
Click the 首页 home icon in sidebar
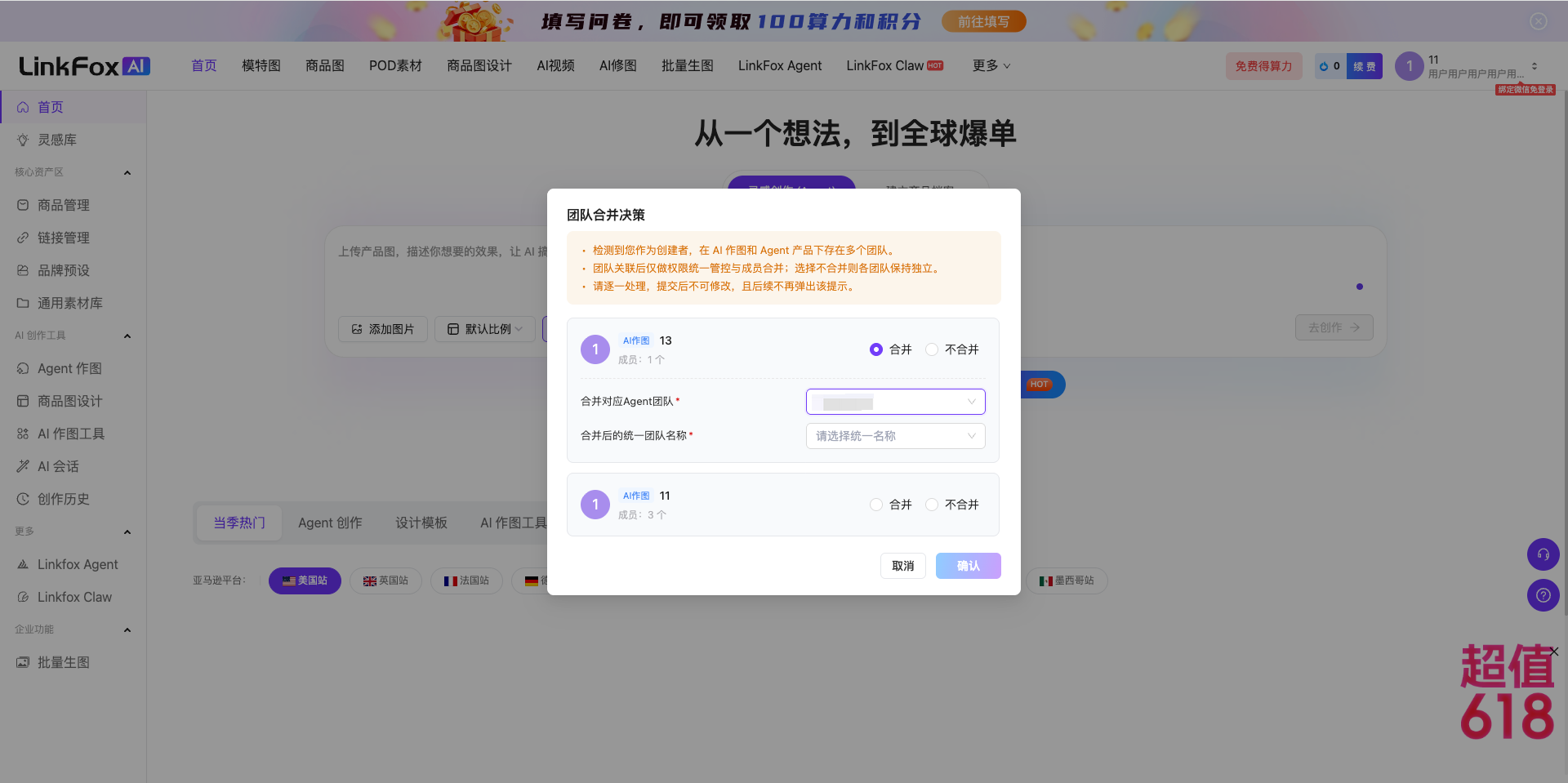23,107
